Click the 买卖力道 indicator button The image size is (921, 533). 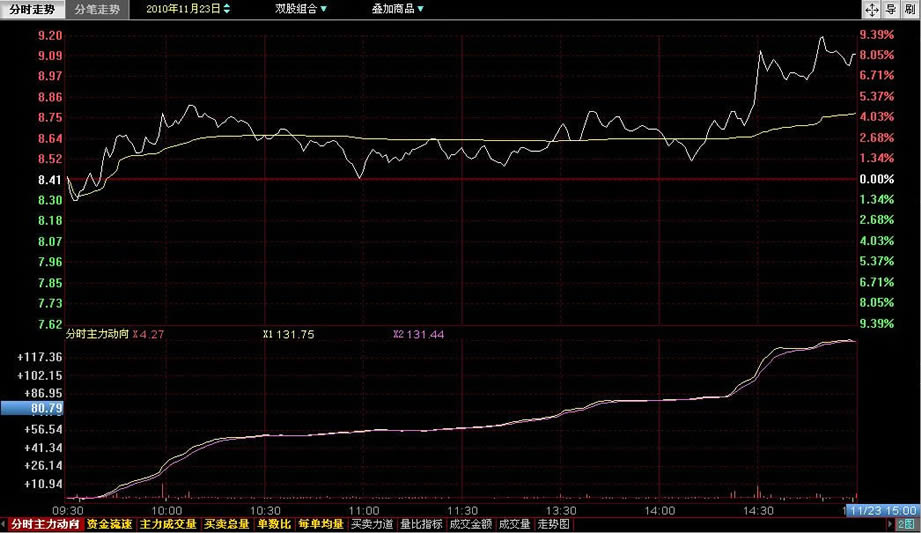372,523
